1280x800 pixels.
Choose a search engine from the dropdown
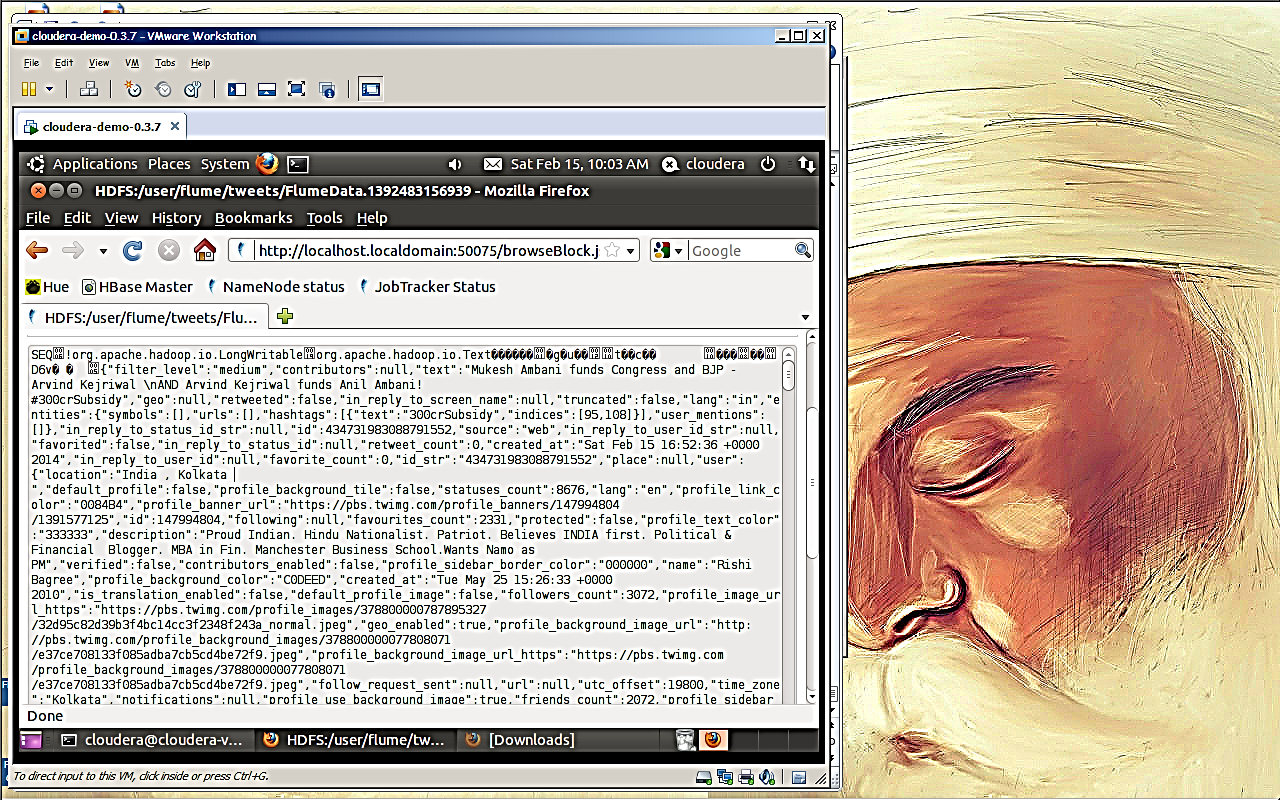[x=669, y=251]
